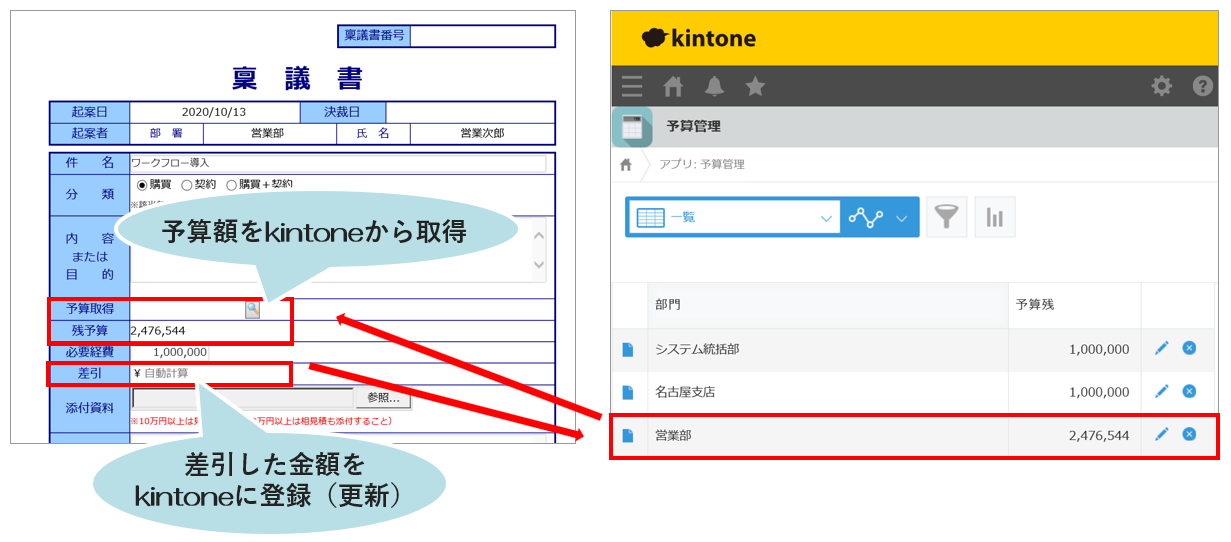Screen dimensions: 1231x542
Task: Click the 名古屋支店 department cell
Action: click(828, 392)
